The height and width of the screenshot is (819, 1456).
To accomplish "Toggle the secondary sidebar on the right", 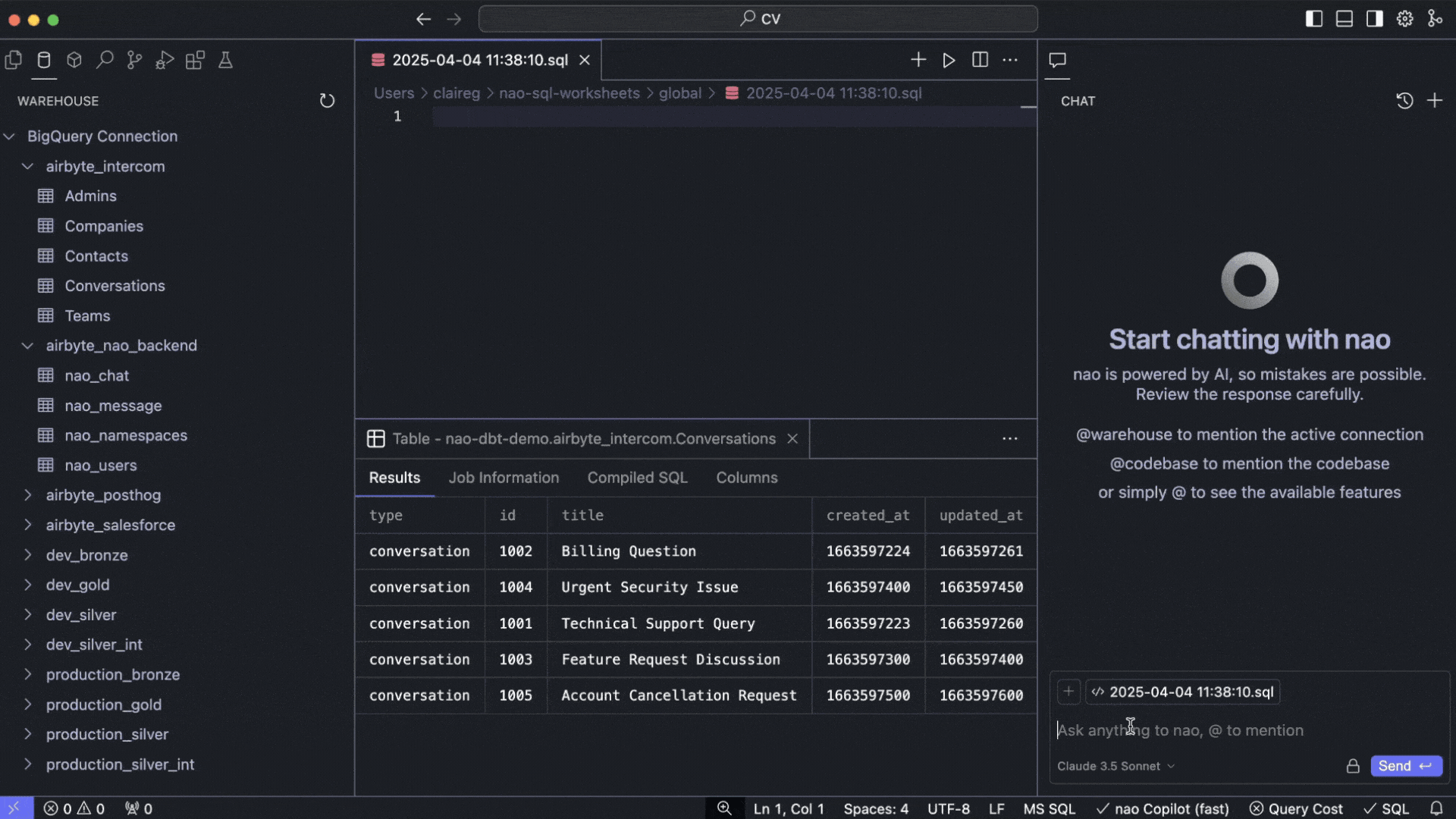I will [1375, 19].
